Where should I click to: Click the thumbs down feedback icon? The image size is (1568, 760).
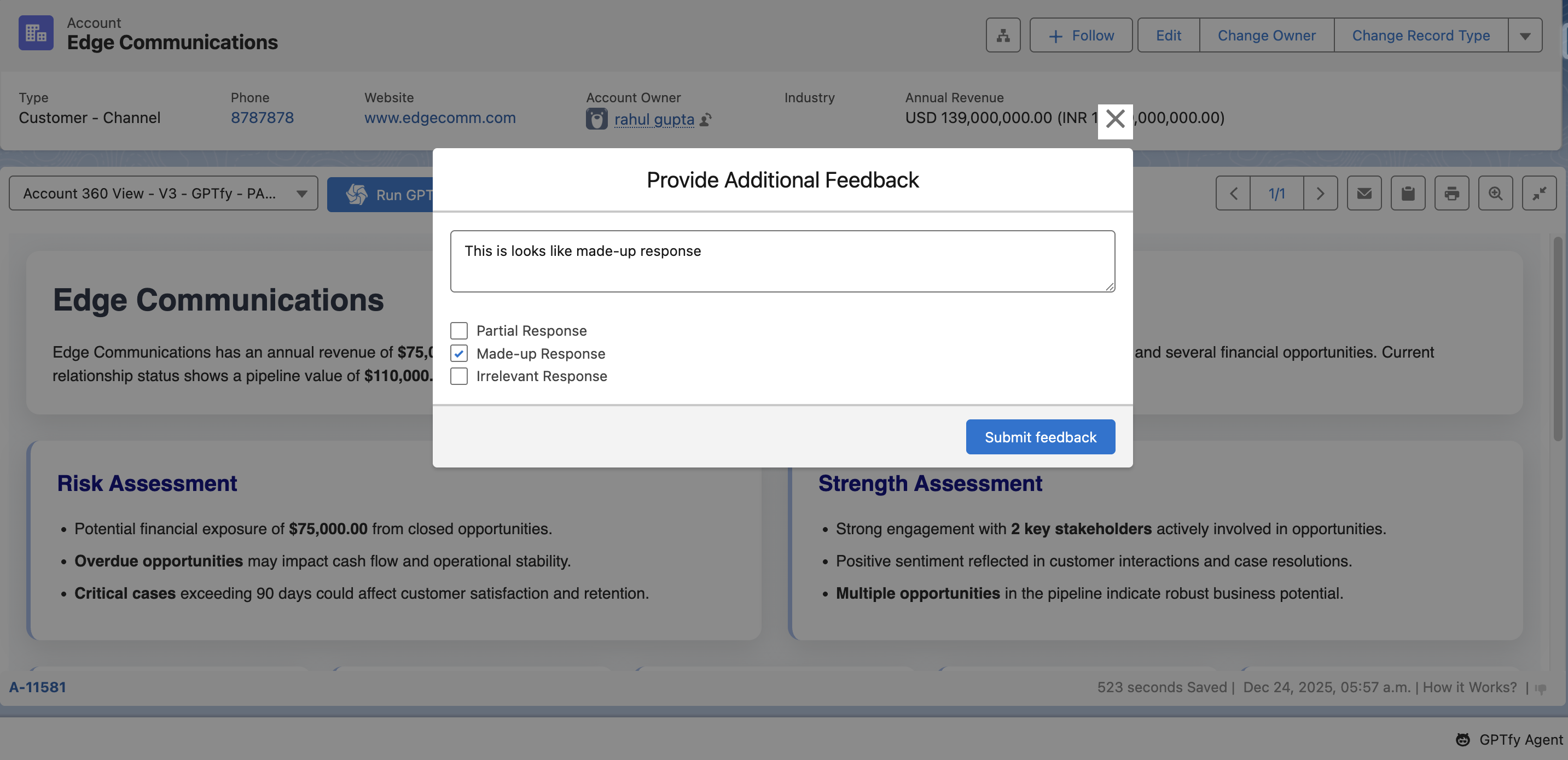[1541, 688]
